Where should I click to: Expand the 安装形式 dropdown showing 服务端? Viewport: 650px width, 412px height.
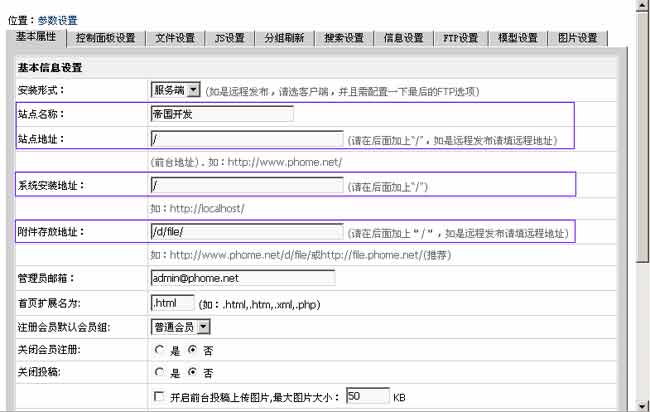175,90
